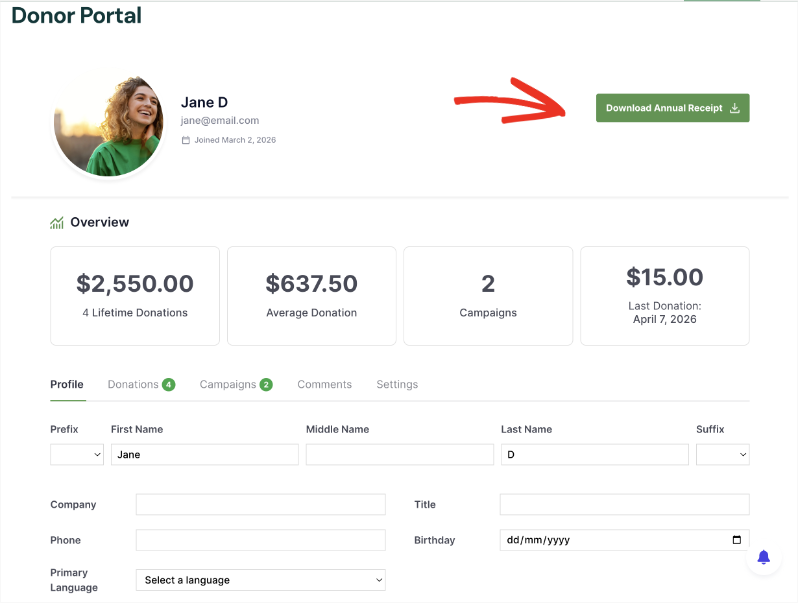Open the Birthday calendar picker icon
Image resolution: width=798 pixels, height=603 pixels.
[x=736, y=540]
